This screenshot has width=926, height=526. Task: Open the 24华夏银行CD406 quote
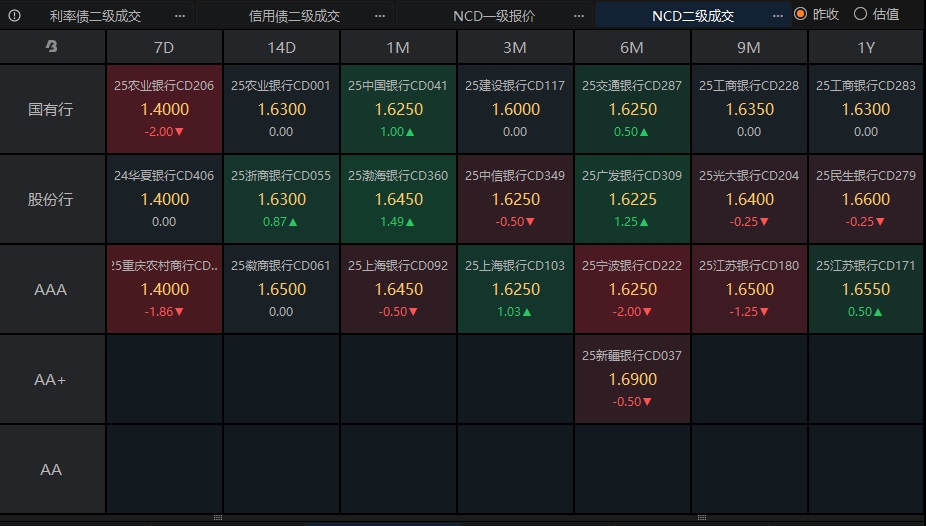(164, 199)
